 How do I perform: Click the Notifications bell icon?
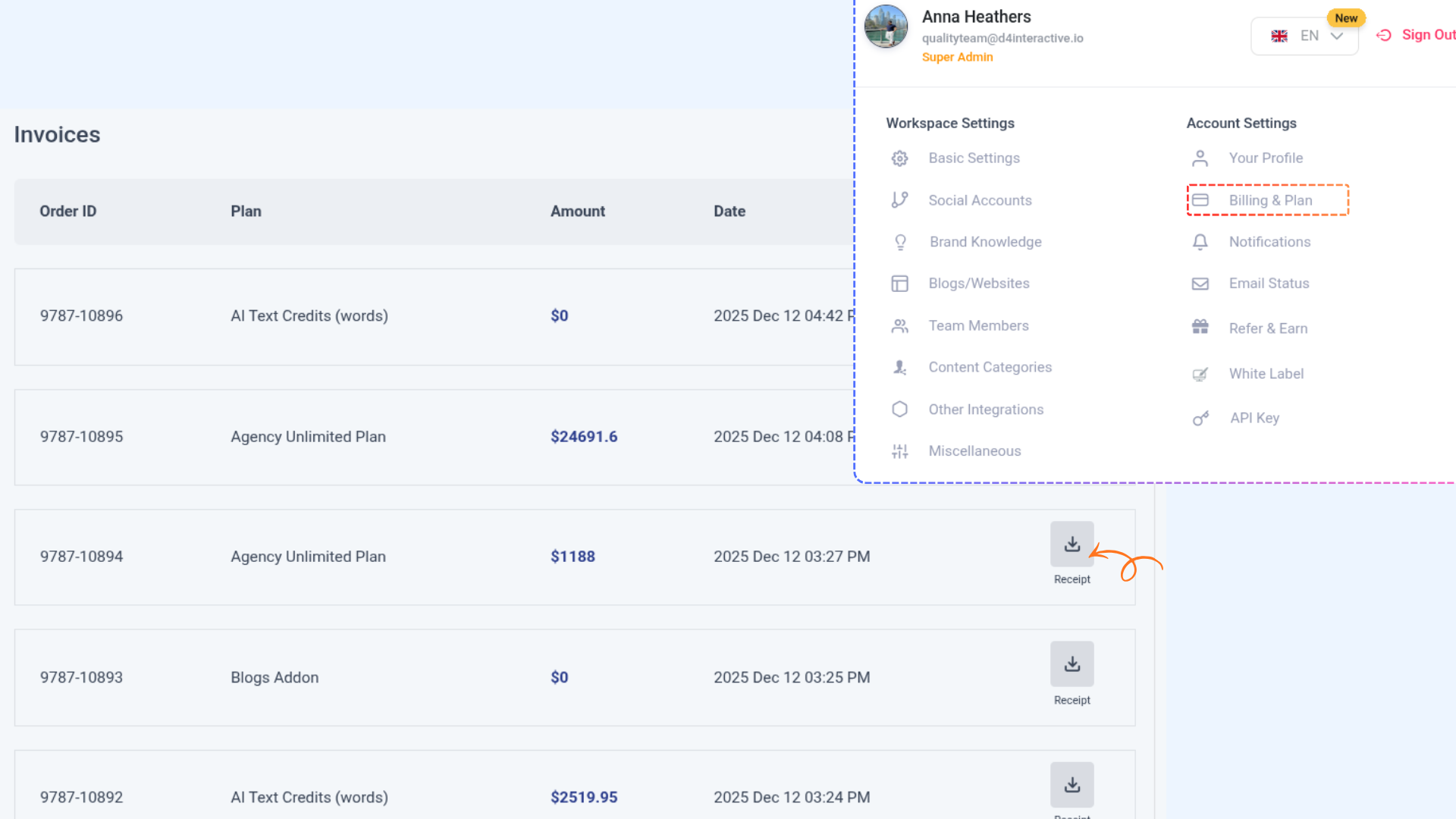coord(1200,242)
